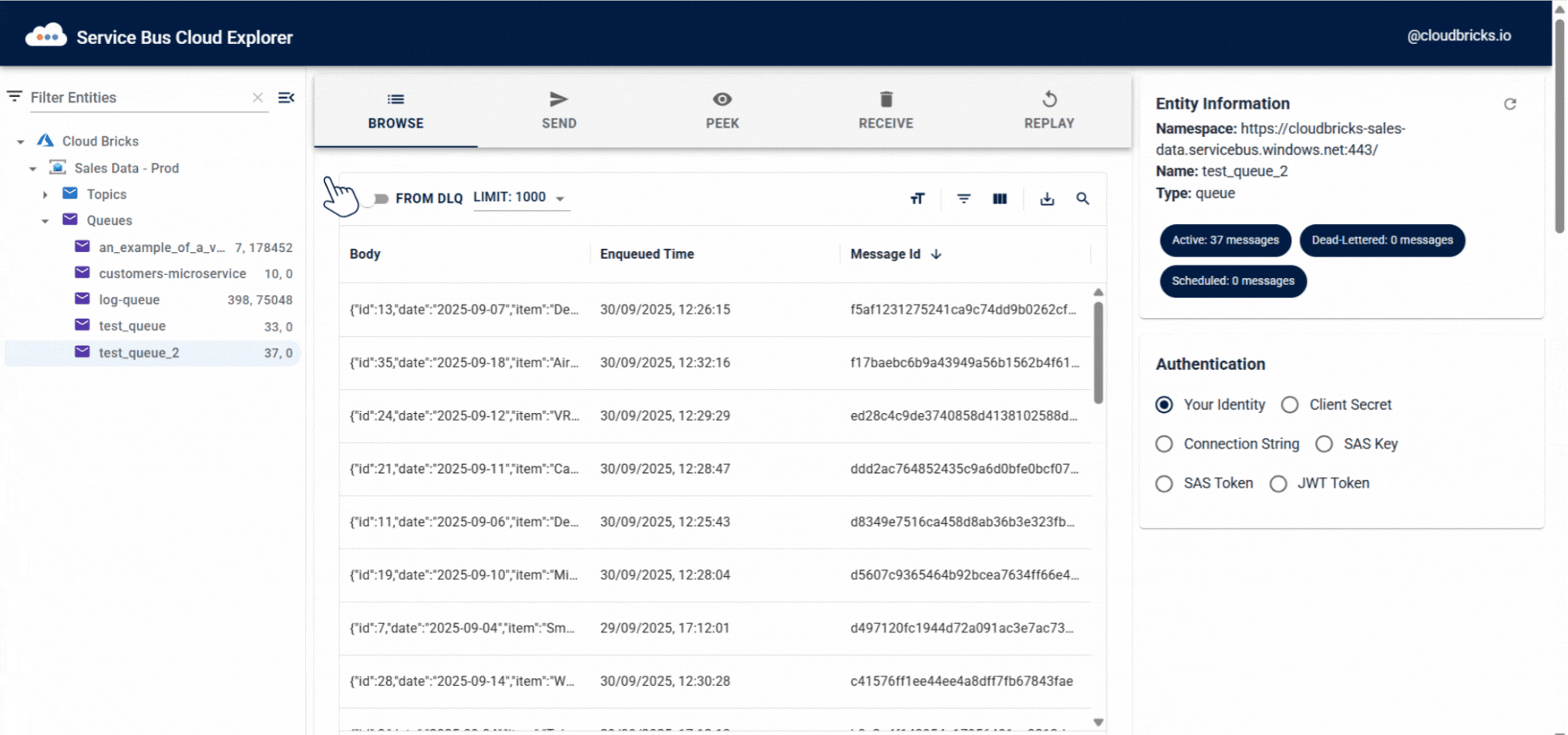
Task: Select JWT Token authentication
Action: tap(1278, 483)
